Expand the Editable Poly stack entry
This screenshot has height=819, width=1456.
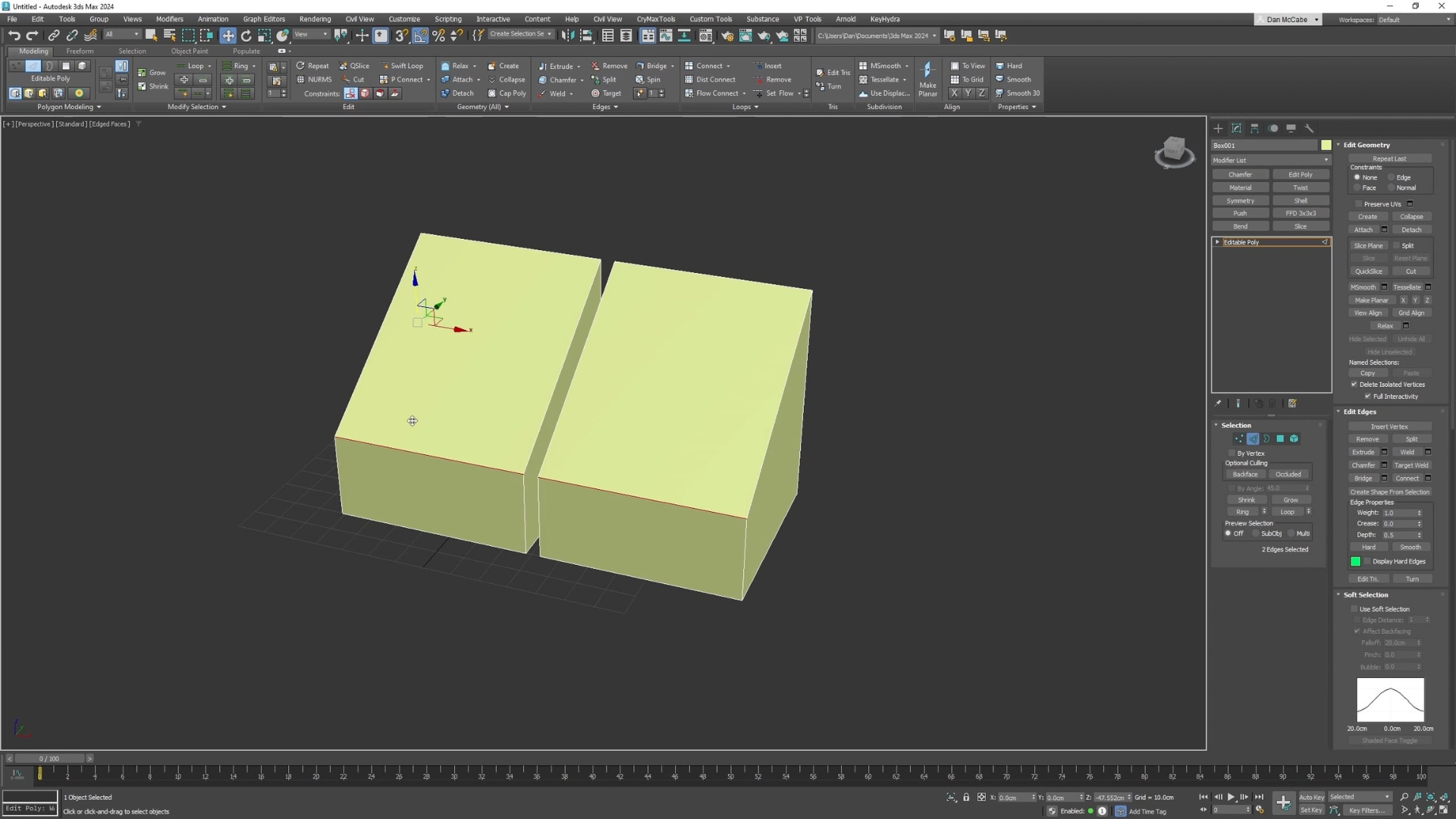click(1218, 242)
